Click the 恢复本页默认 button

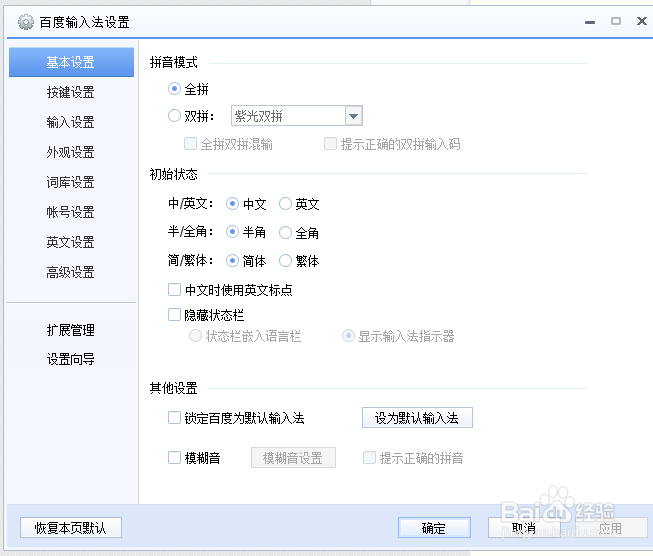point(71,528)
